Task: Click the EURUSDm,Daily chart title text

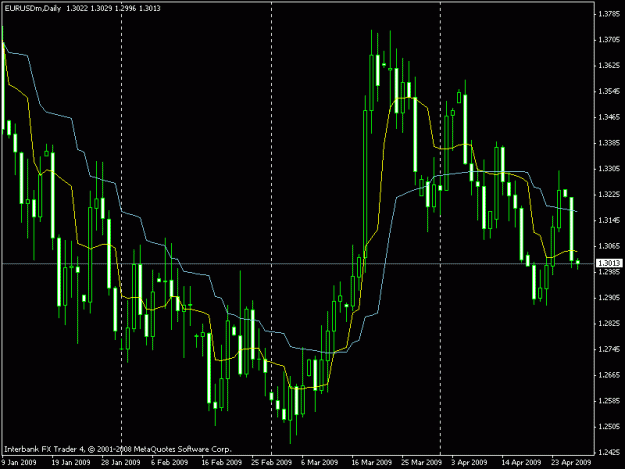Action: (33, 8)
